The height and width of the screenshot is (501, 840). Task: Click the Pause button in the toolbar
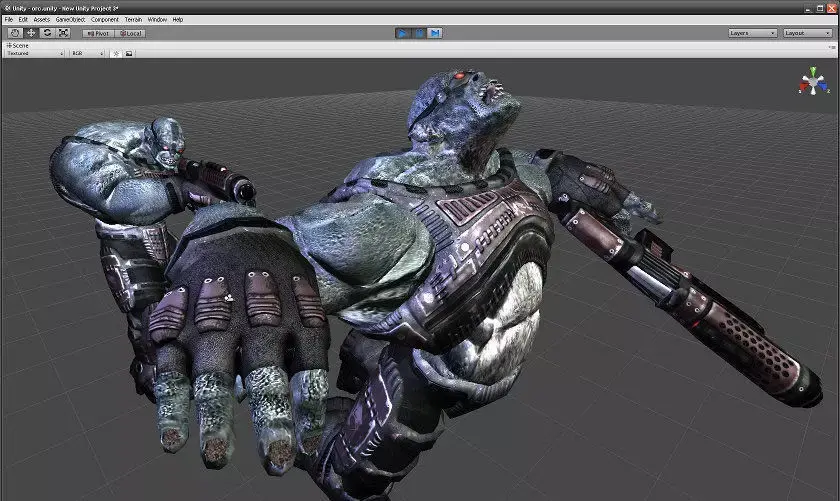point(419,33)
